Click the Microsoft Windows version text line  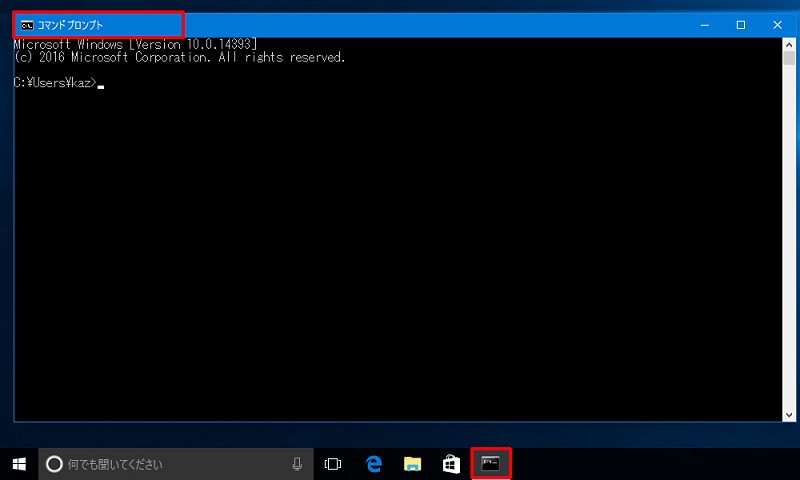[x=135, y=44]
